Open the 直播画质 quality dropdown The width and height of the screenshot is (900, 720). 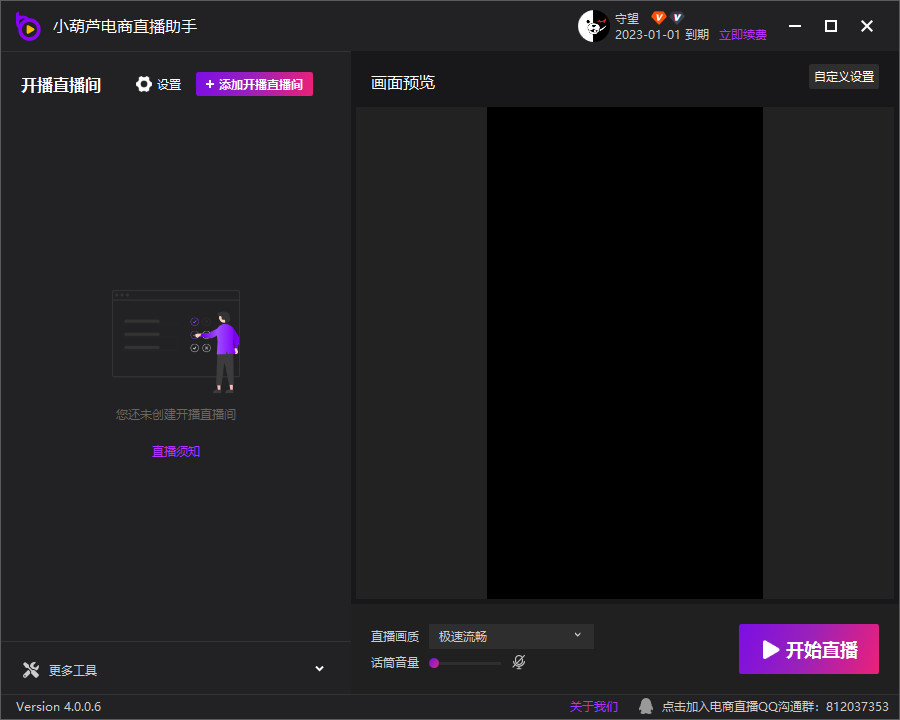coord(511,636)
